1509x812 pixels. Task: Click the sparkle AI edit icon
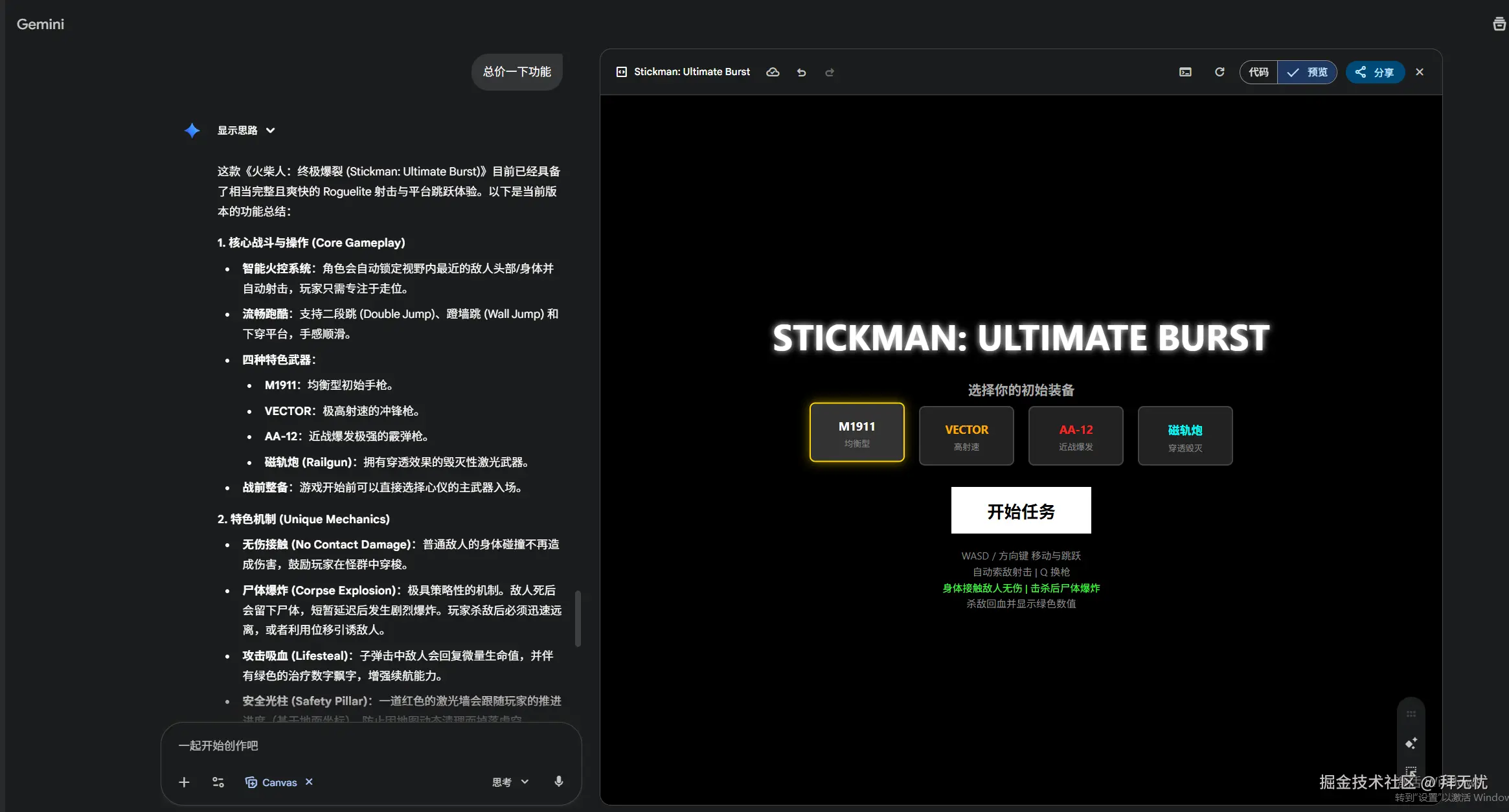1411,743
